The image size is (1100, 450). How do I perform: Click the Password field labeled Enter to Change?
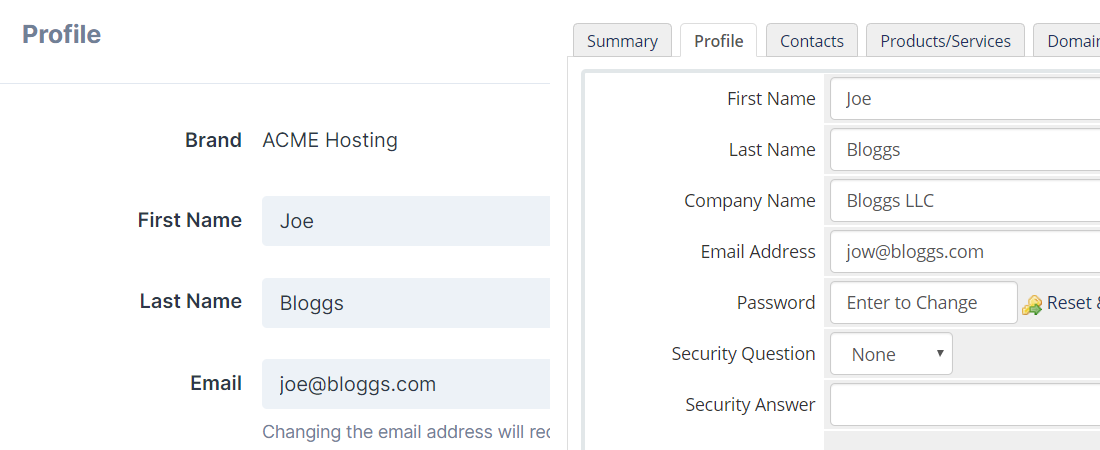923,303
